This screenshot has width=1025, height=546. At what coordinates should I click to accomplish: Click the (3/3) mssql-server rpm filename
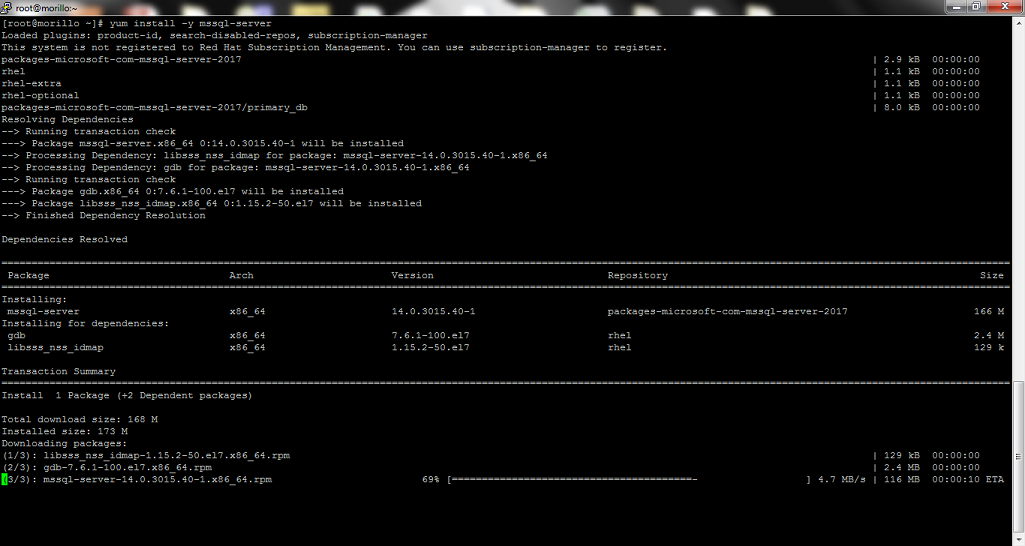(x=158, y=479)
